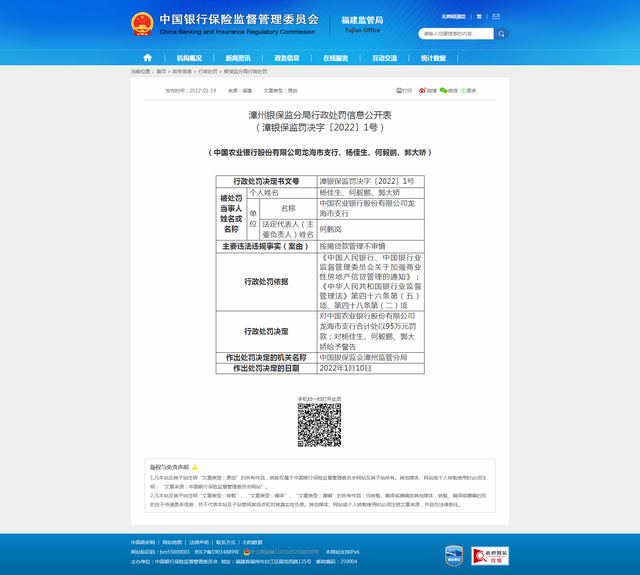Go to 银保监分局行政处罚 breadcrumb

[245, 71]
